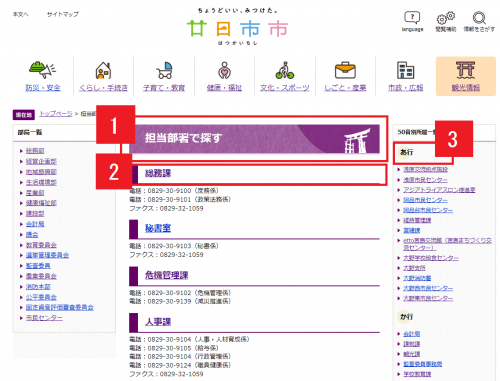
Task: Open the 観光情報 torii gate icon
Action: (466, 70)
